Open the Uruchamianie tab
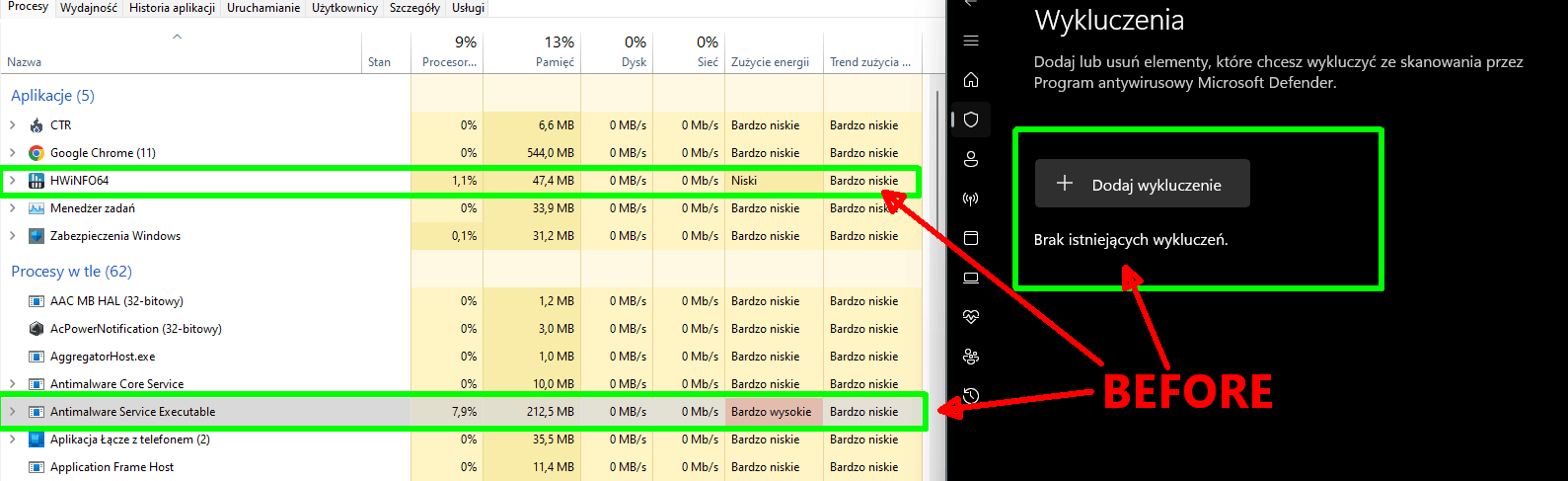This screenshot has width=1568, height=481. click(263, 8)
